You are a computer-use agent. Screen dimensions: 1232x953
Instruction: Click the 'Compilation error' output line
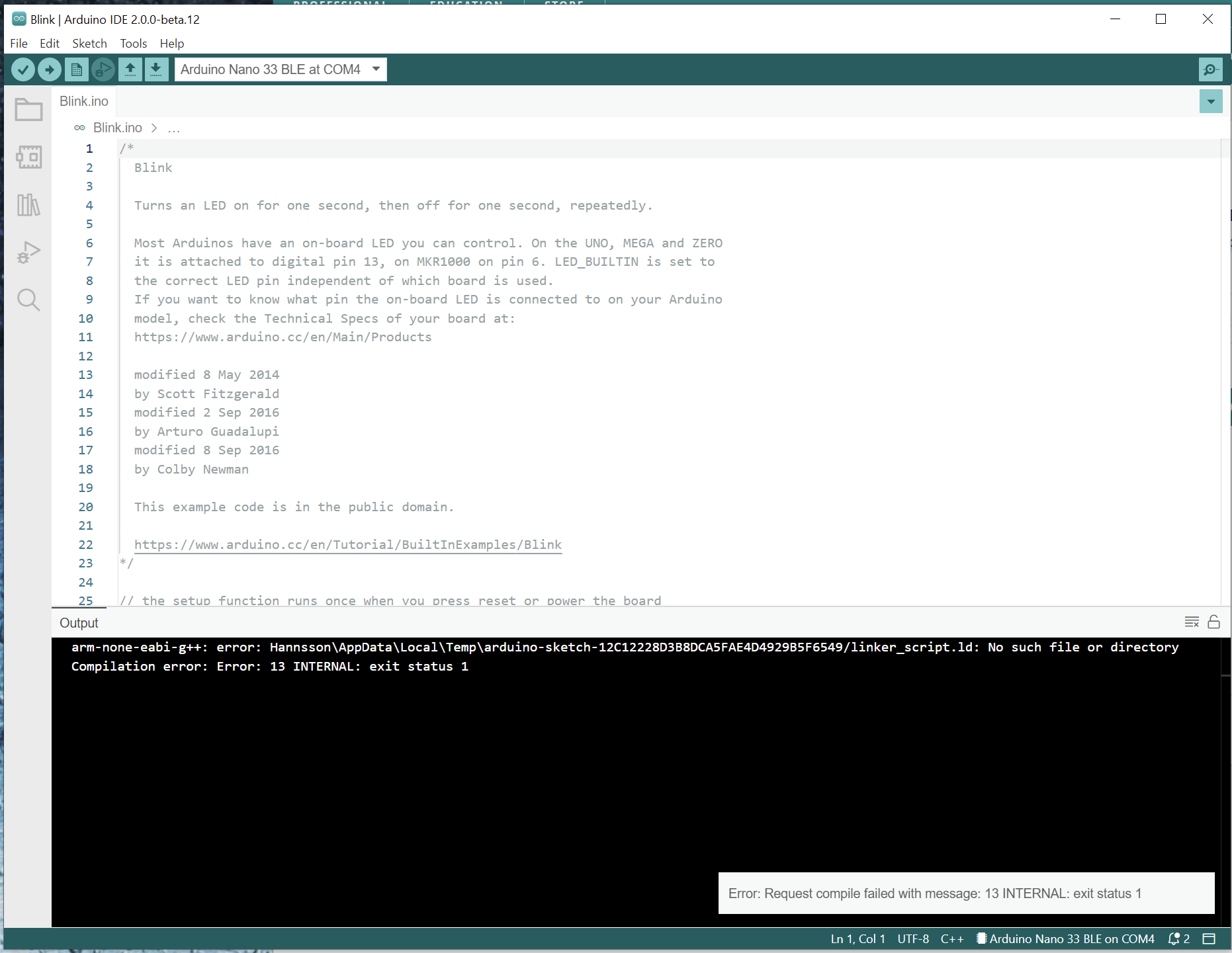270,667
